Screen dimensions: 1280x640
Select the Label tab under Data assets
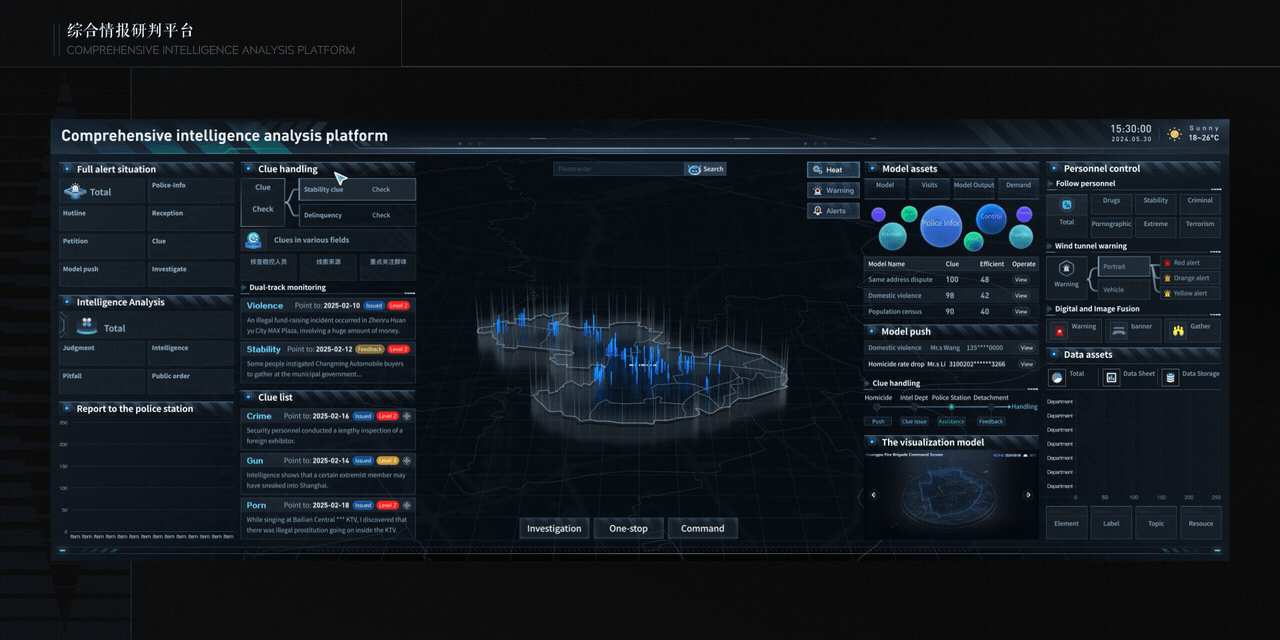pyautogui.click(x=1111, y=523)
